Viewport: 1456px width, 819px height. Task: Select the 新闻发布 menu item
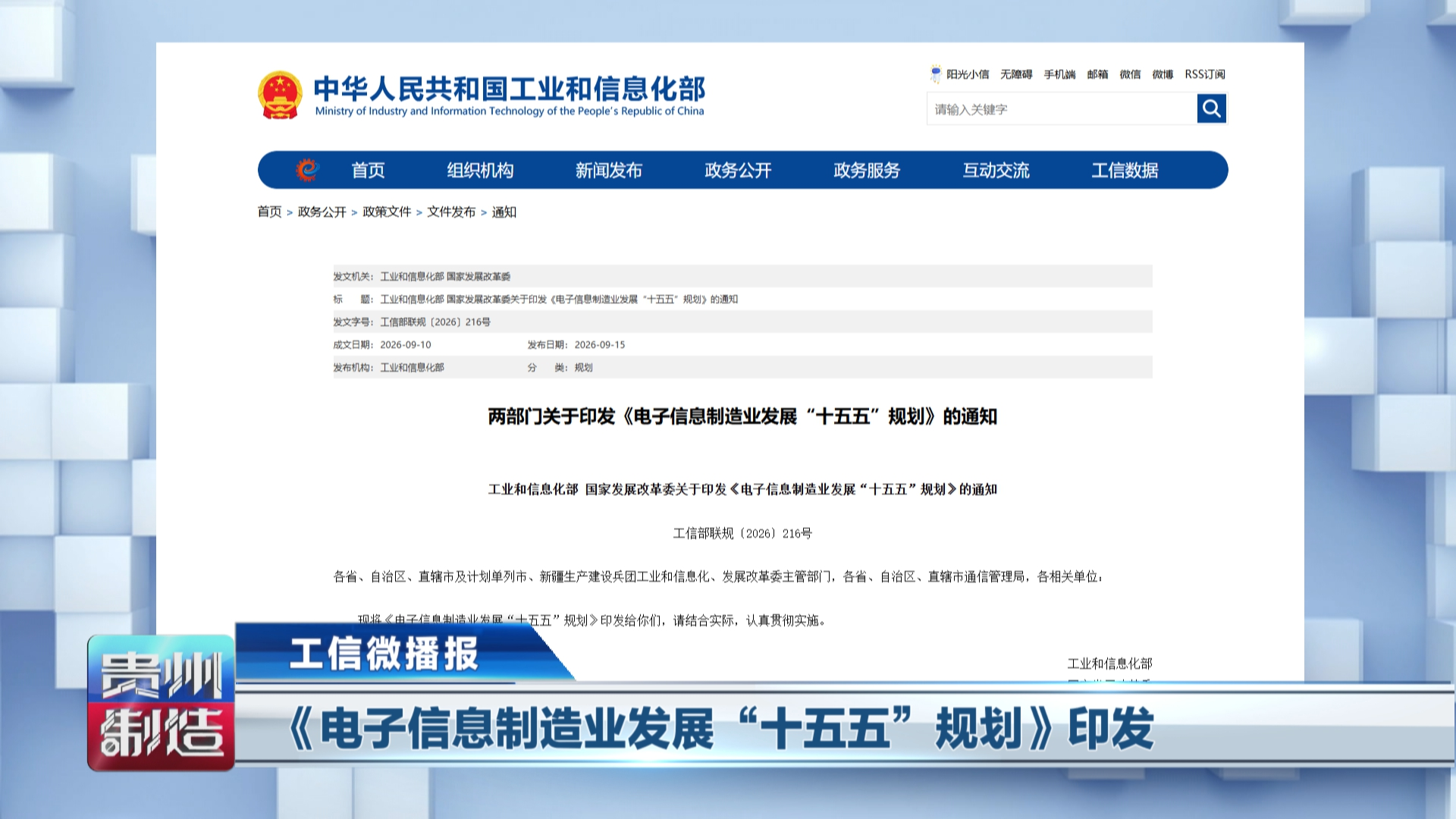pyautogui.click(x=609, y=171)
